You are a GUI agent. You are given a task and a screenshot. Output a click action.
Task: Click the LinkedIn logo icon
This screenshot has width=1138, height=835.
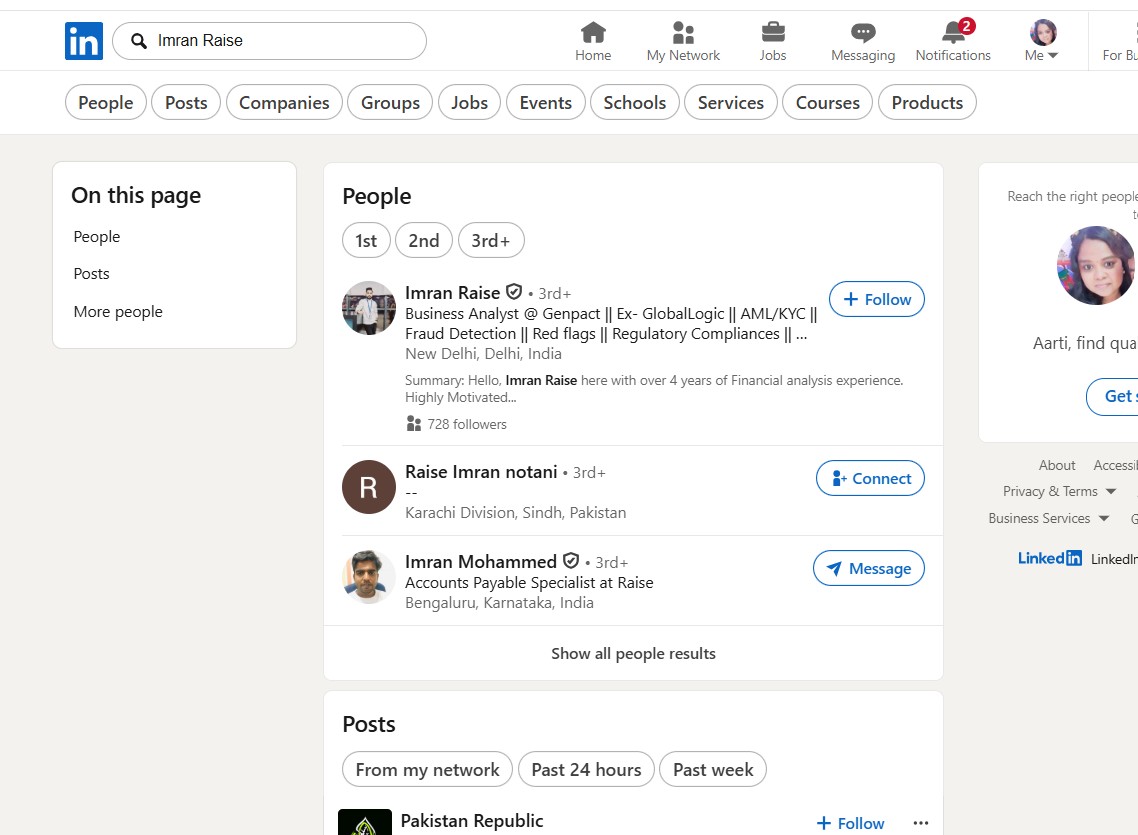[x=84, y=41]
